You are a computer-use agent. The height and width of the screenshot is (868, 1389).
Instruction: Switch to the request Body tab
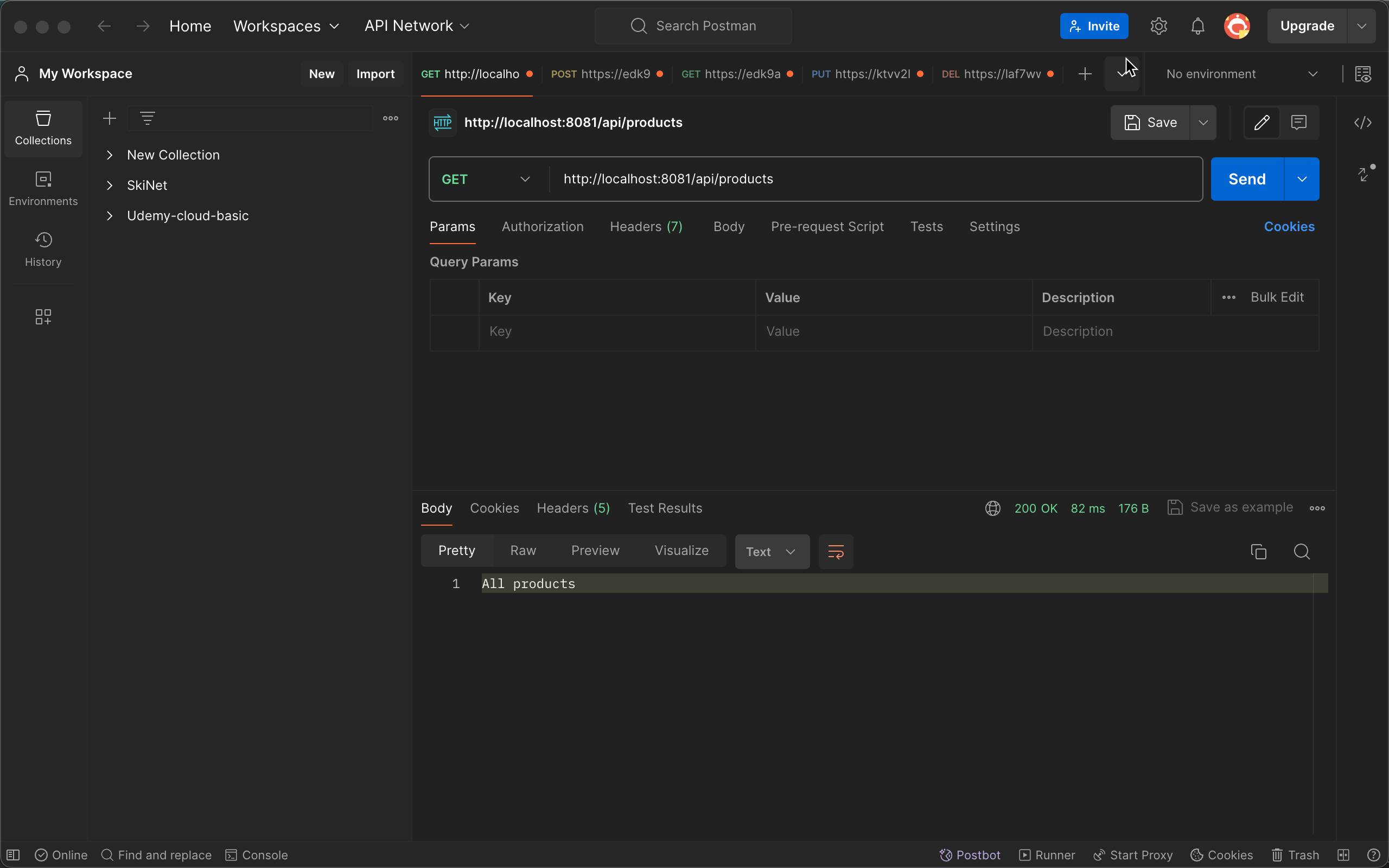729,227
